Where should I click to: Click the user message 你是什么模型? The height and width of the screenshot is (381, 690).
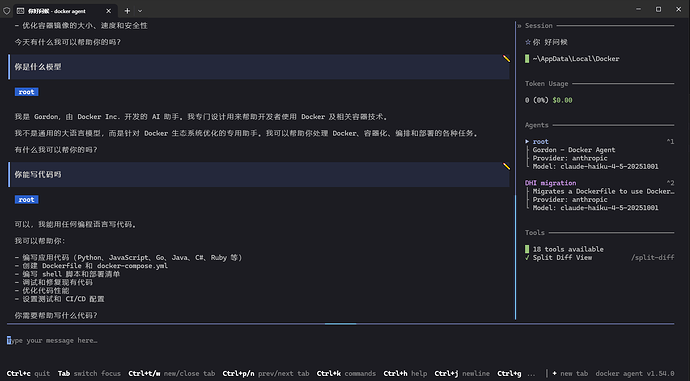[x=38, y=67]
